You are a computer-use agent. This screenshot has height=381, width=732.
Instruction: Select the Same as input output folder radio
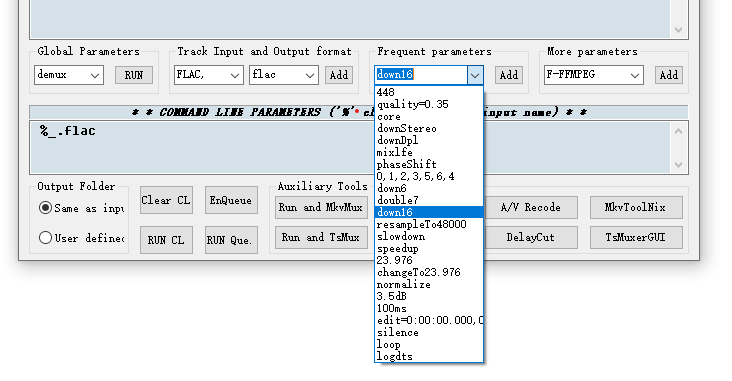81,208
